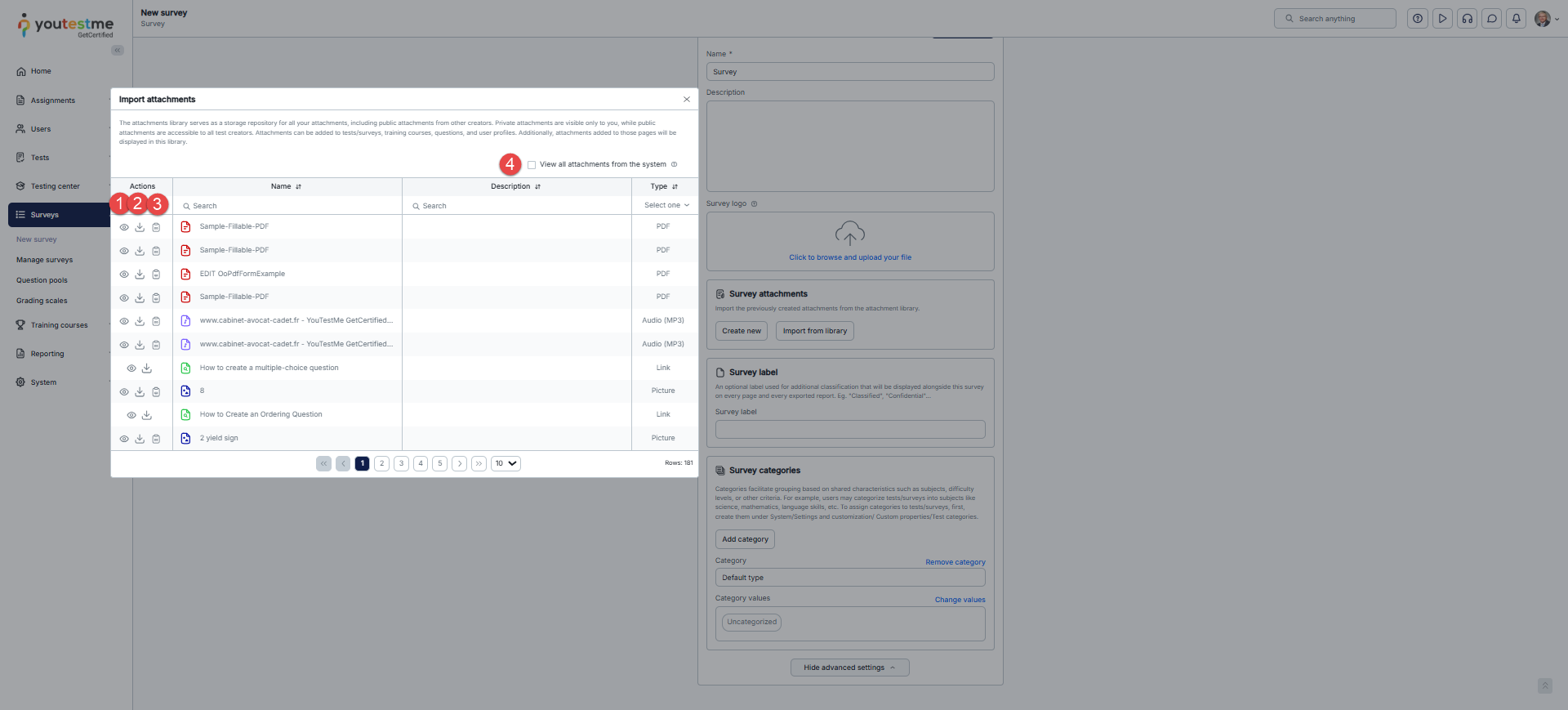Click the Import from library button

(814, 331)
